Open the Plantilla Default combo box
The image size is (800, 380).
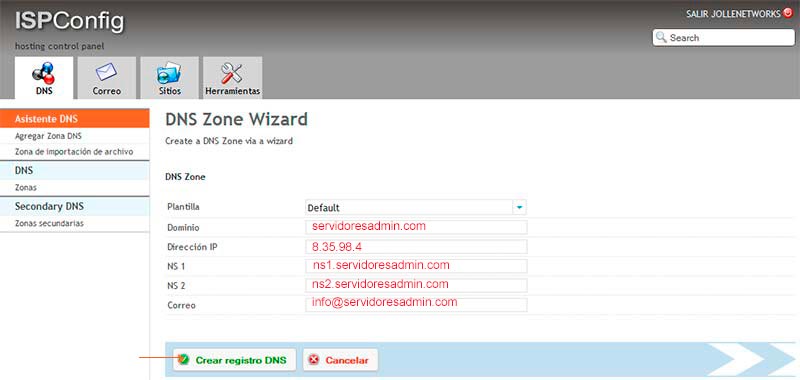(x=416, y=208)
